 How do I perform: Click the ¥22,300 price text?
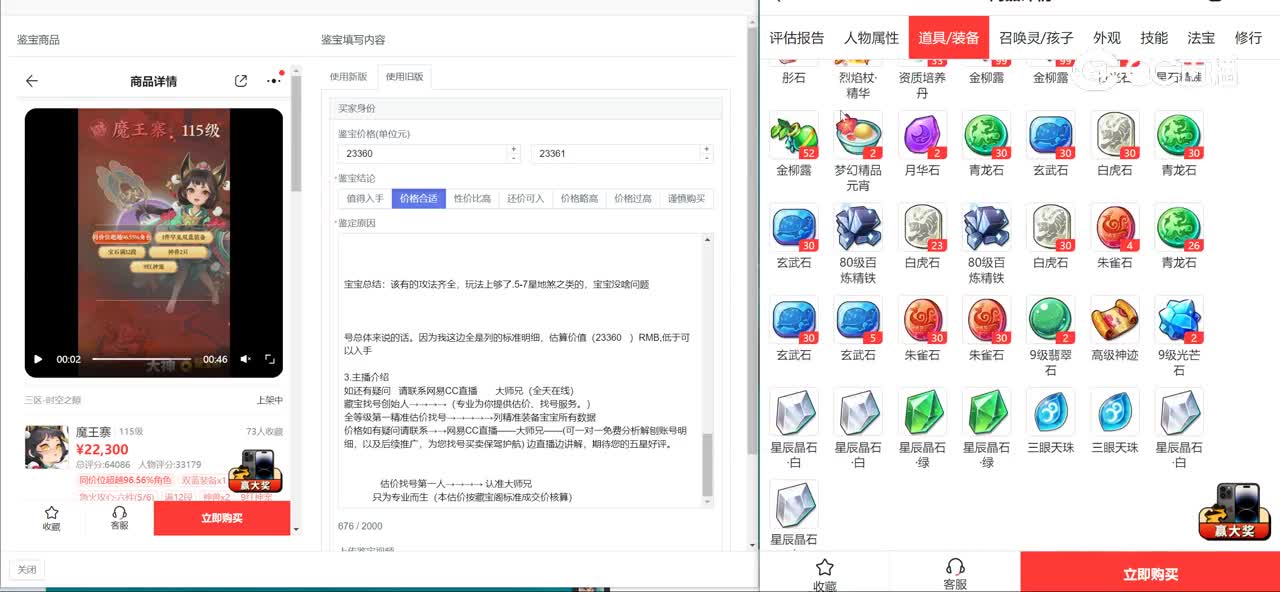(102, 449)
